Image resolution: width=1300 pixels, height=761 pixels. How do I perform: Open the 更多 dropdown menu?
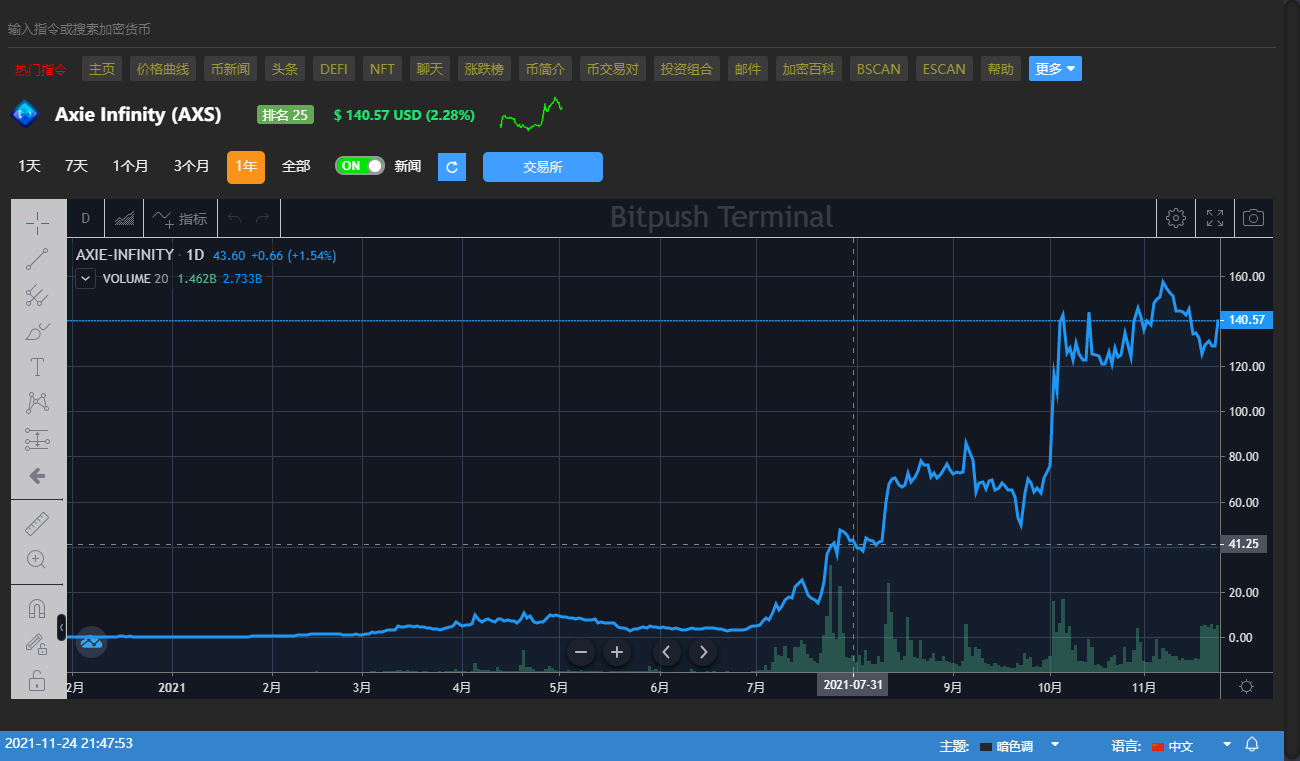(1055, 69)
